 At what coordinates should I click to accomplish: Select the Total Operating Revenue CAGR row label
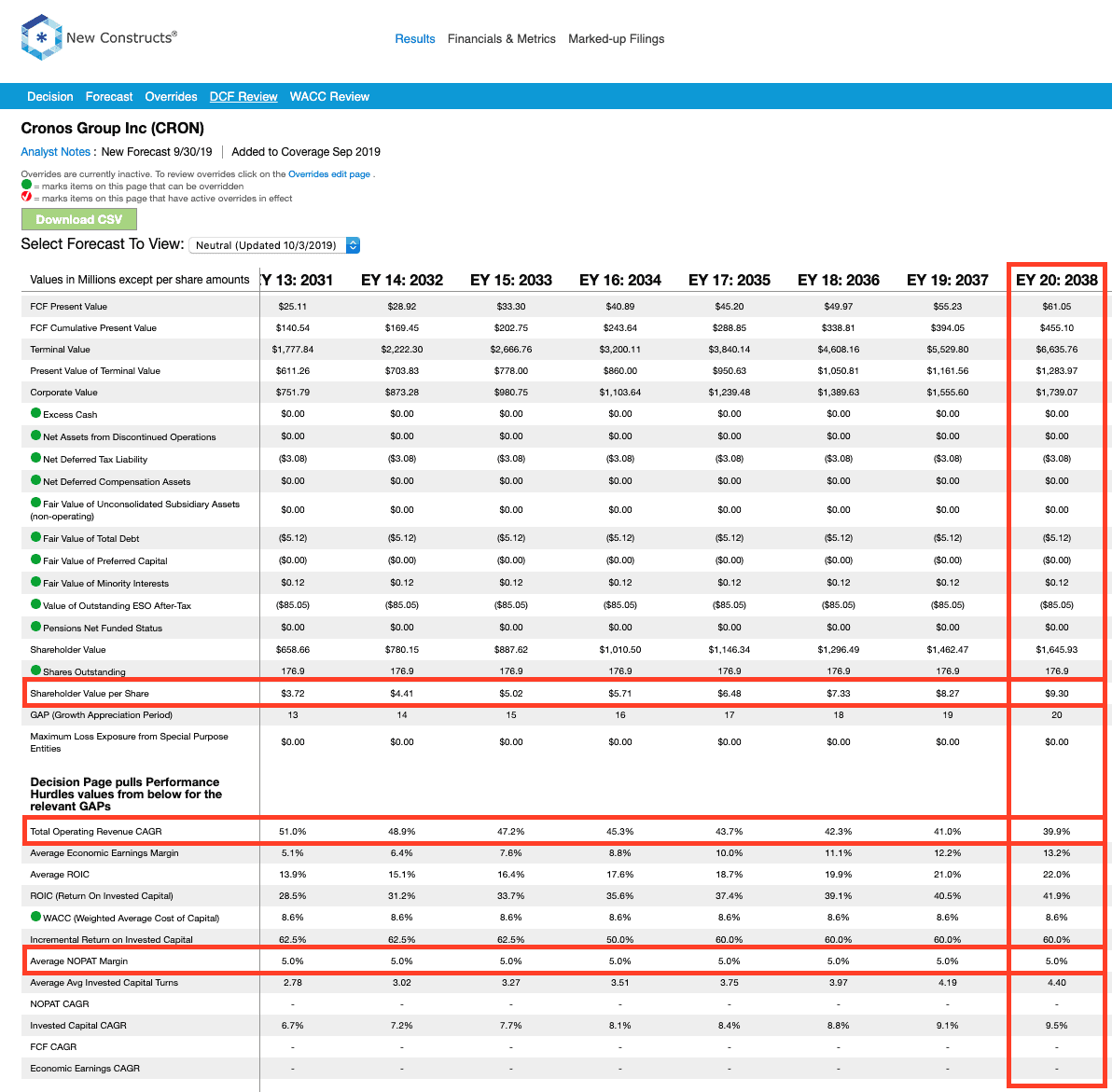pos(96,831)
